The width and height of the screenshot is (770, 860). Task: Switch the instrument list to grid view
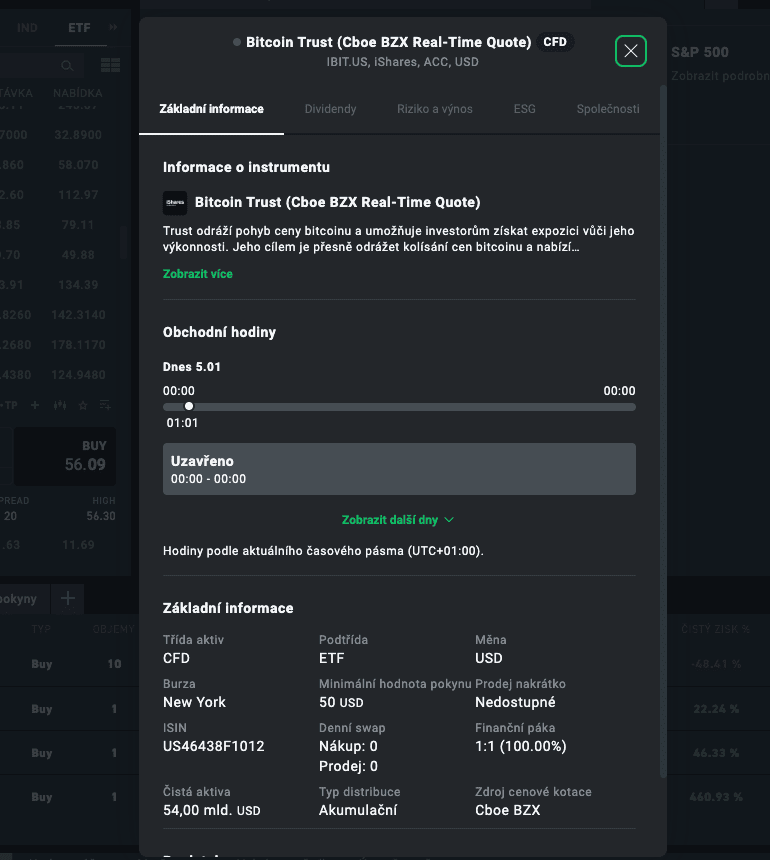[x=110, y=65]
